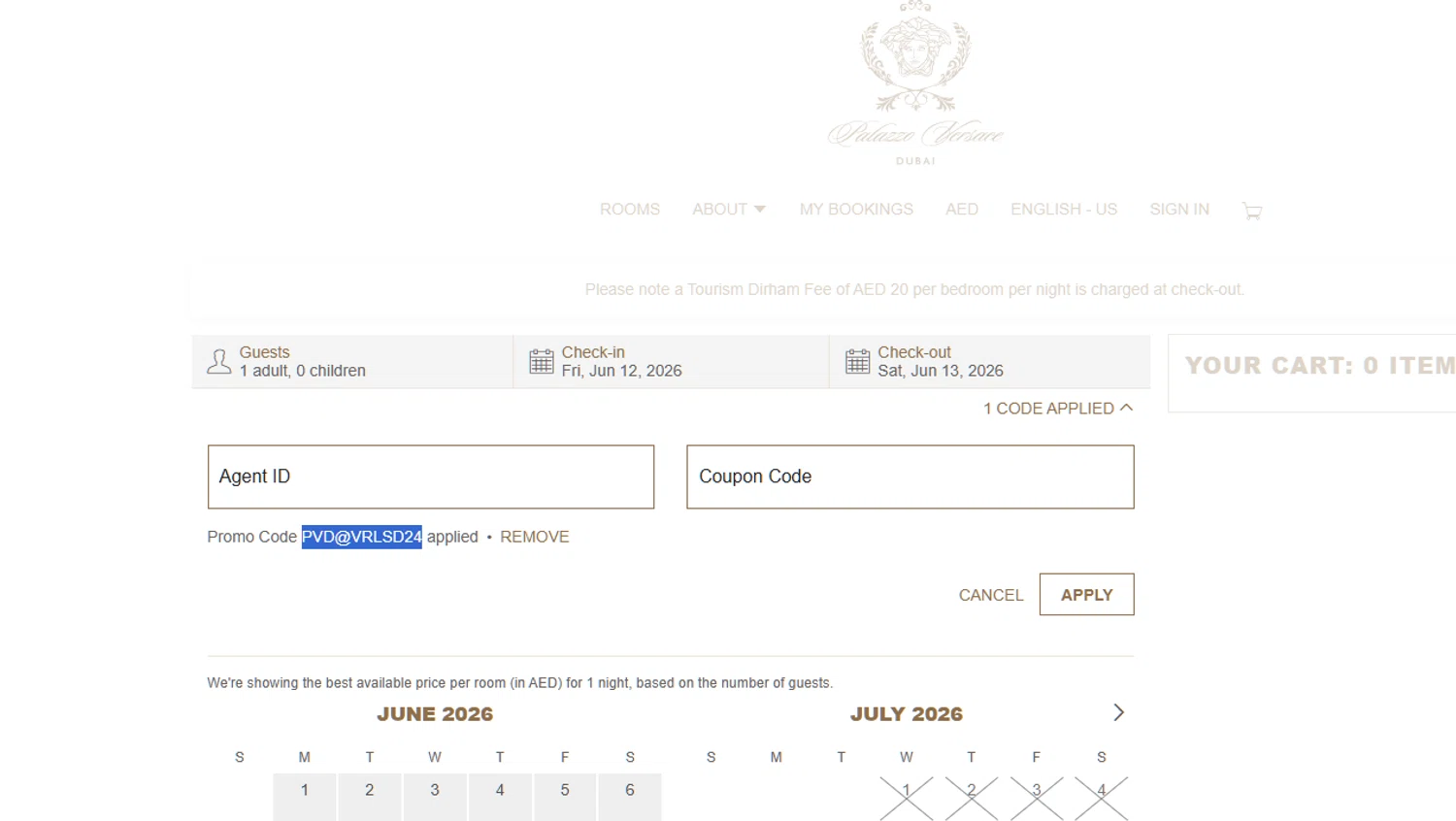The image size is (1456, 821).
Task: Open the ABOUT dropdown menu
Action: (x=729, y=210)
